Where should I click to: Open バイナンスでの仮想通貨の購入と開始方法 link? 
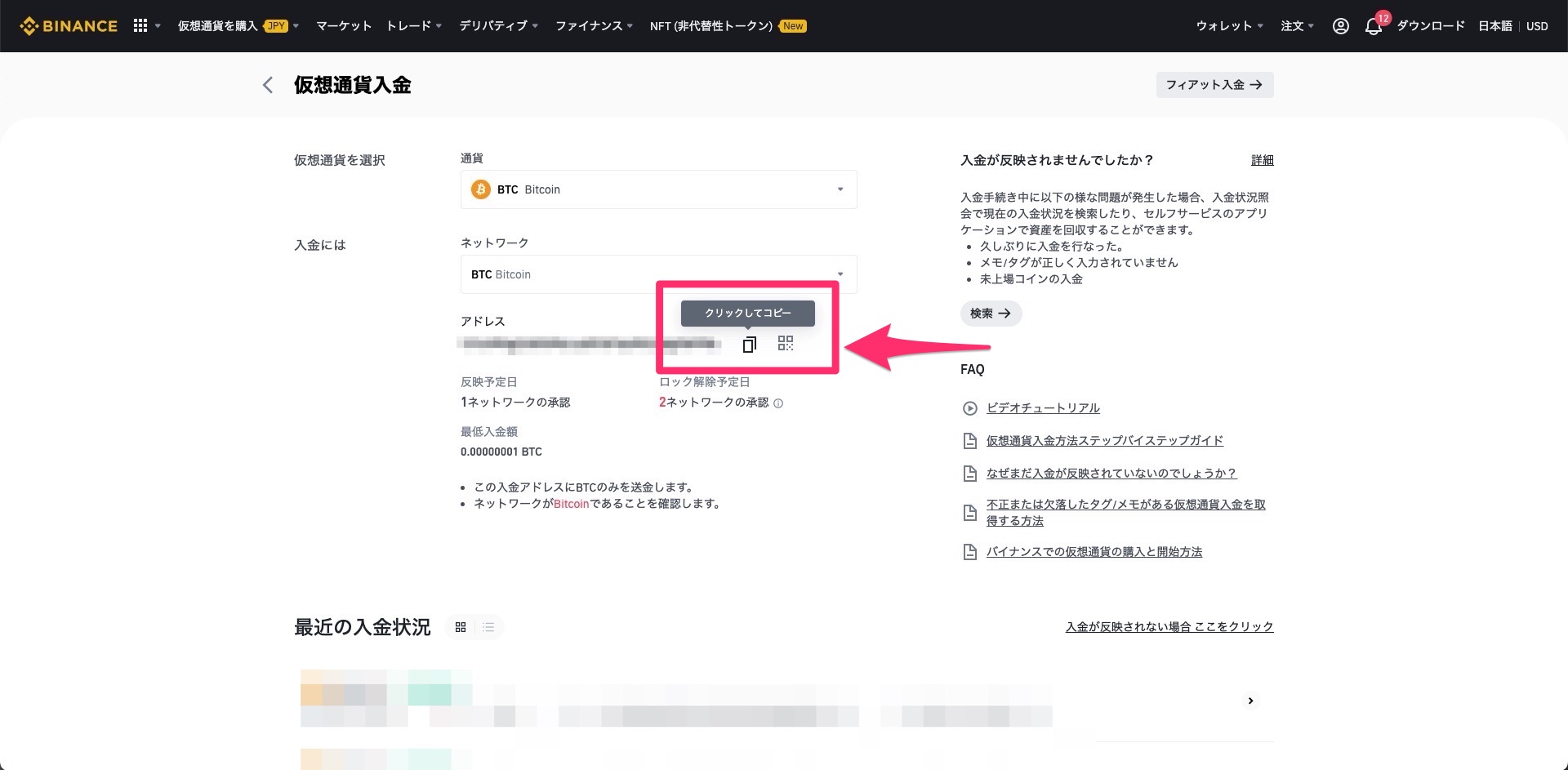point(1094,552)
